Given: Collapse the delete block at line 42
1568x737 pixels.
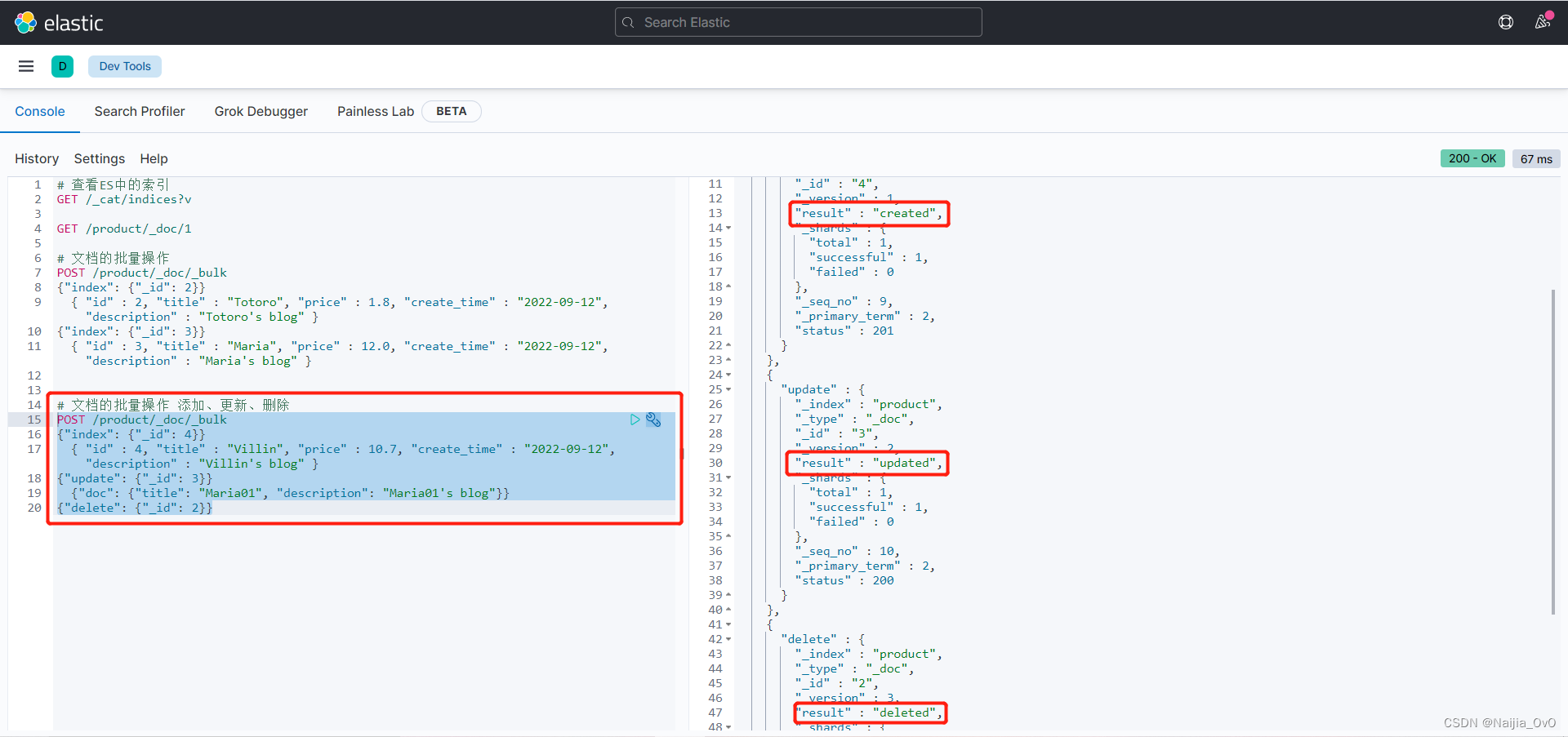Looking at the screenshot, I should (x=728, y=640).
